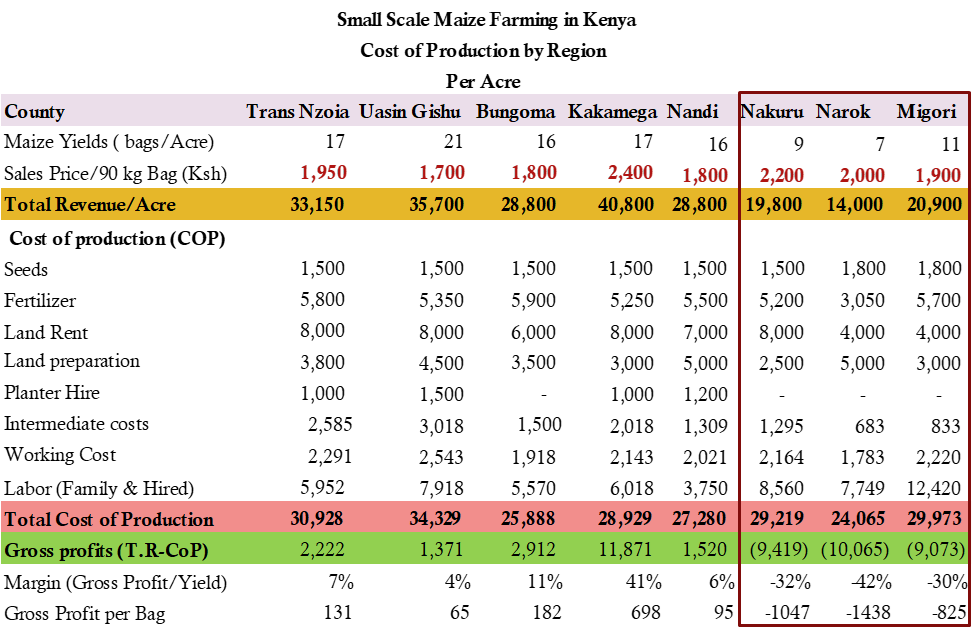
Task: Click the "Narok" column header
Action: tap(843, 112)
